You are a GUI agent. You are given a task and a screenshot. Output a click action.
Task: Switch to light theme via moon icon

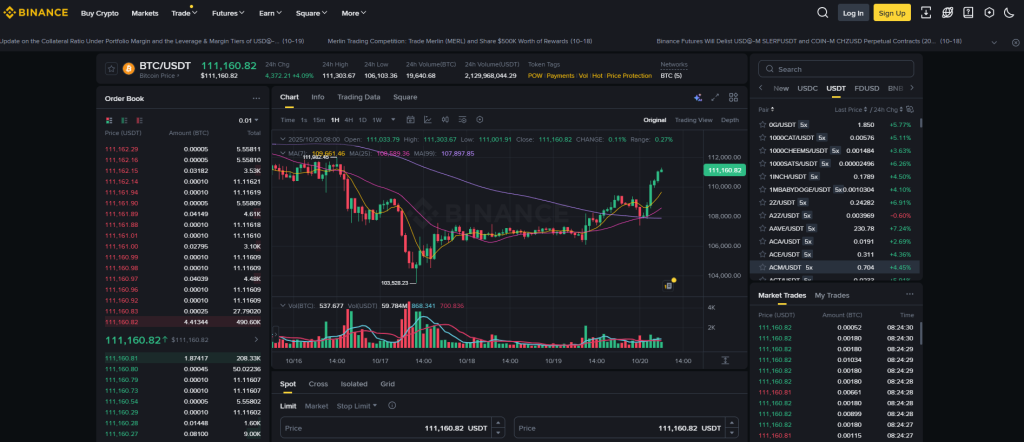tap(1009, 12)
